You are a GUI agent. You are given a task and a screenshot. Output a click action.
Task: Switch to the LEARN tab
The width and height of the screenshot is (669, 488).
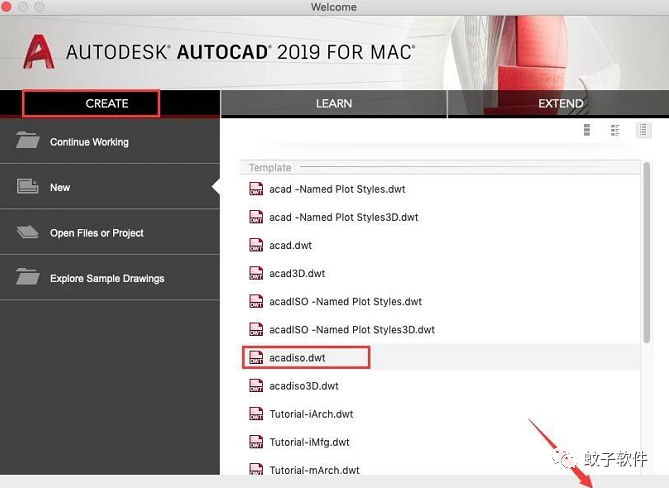334,103
